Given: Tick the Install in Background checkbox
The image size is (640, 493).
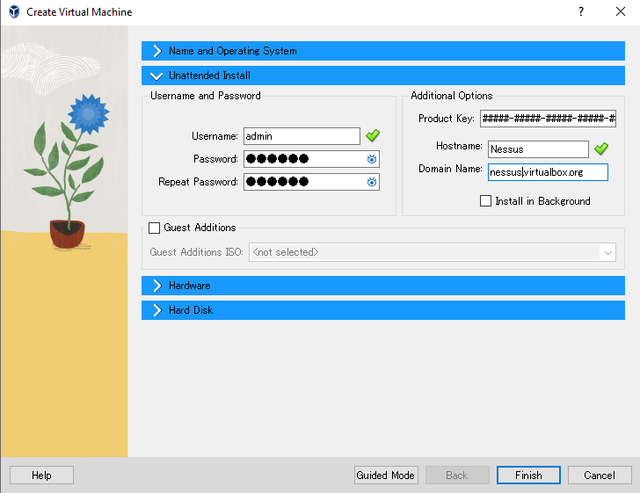Looking at the screenshot, I should pyautogui.click(x=486, y=201).
